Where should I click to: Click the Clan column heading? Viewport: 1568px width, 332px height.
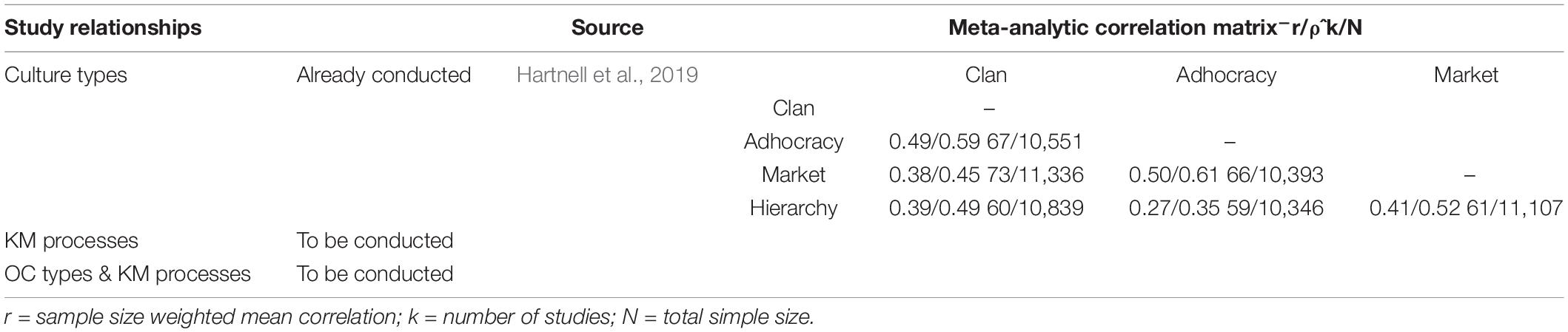tap(986, 75)
